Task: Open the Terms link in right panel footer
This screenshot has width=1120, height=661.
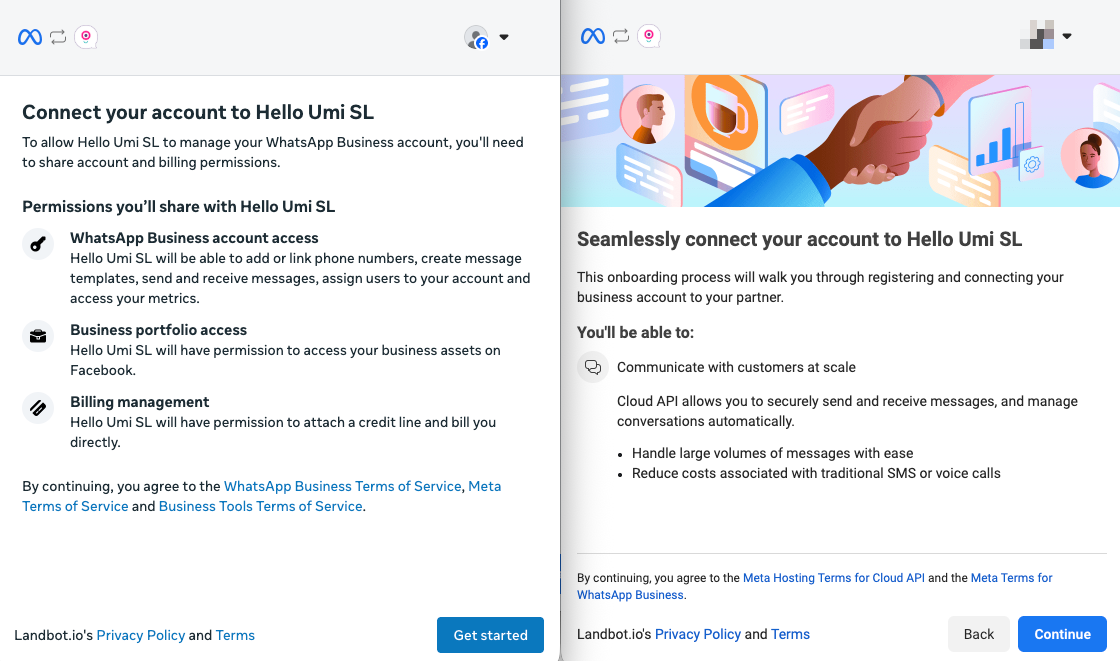Action: [790, 634]
